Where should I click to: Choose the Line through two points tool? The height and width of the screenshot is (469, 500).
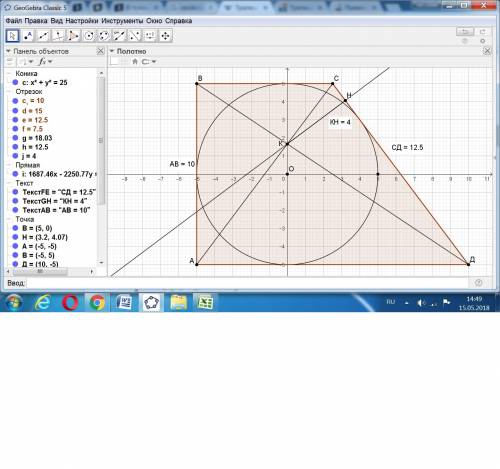(x=43, y=36)
